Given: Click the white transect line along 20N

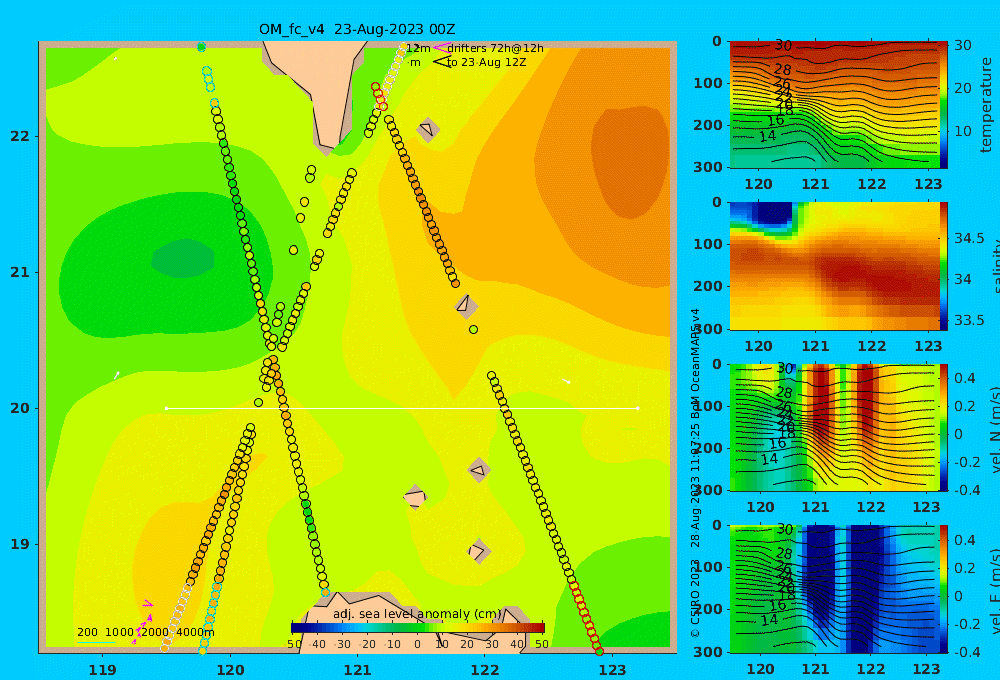Looking at the screenshot, I should (402, 408).
